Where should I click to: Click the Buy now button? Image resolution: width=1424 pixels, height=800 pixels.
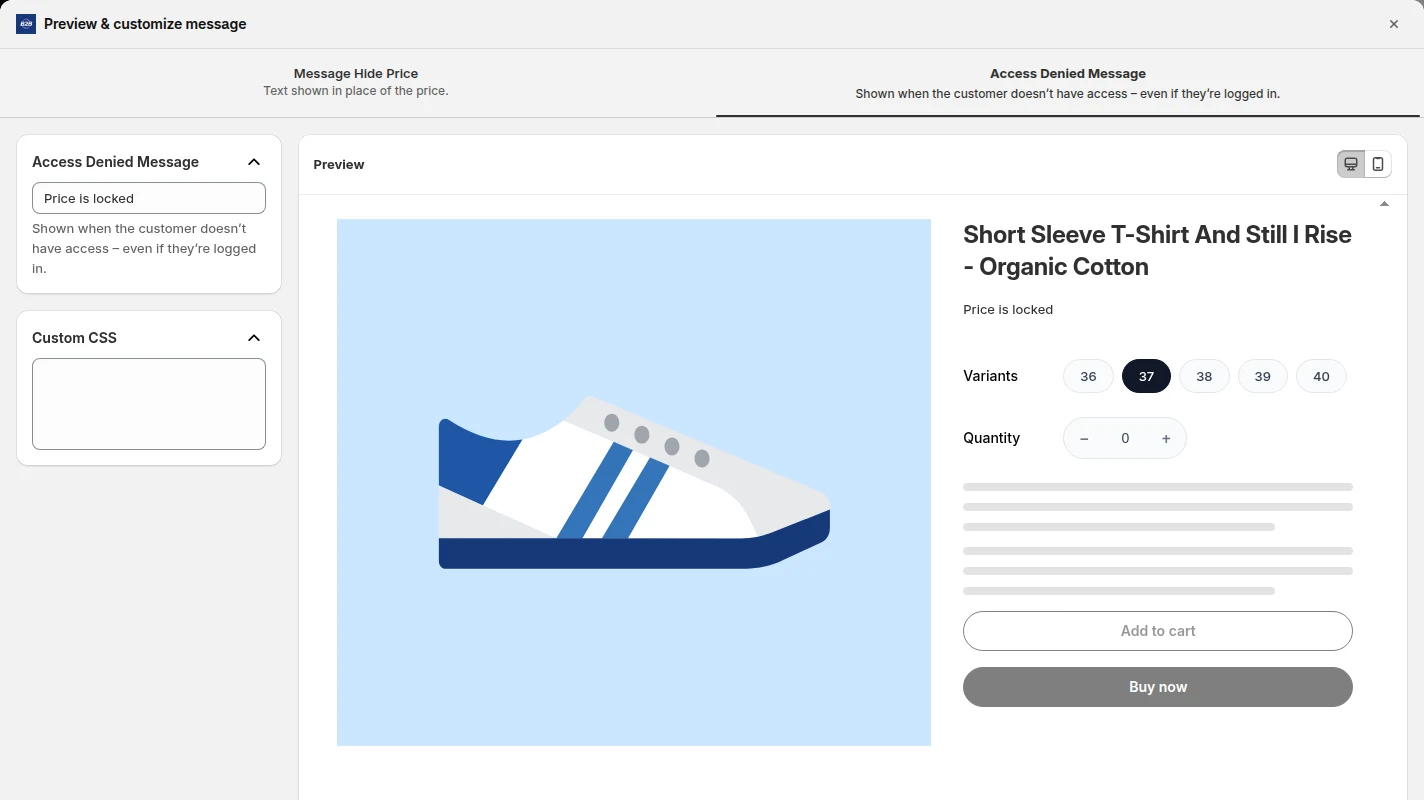(1158, 687)
